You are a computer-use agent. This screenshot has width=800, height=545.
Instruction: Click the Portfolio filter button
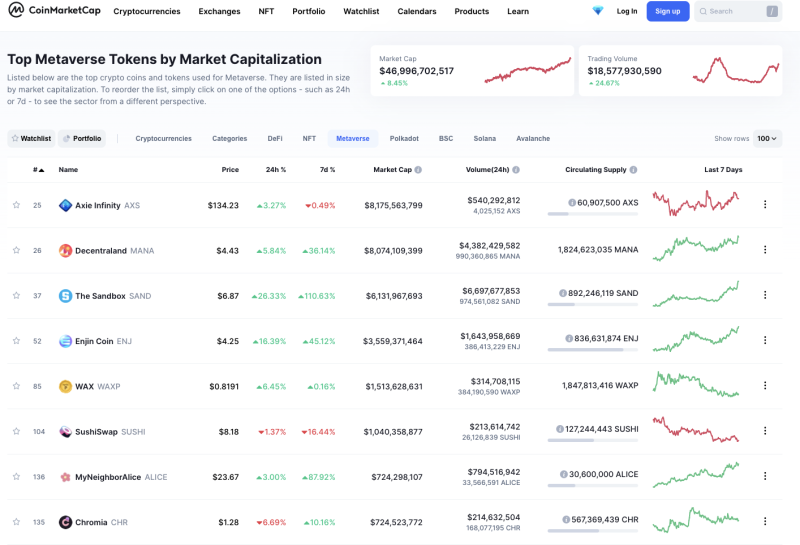click(82, 138)
